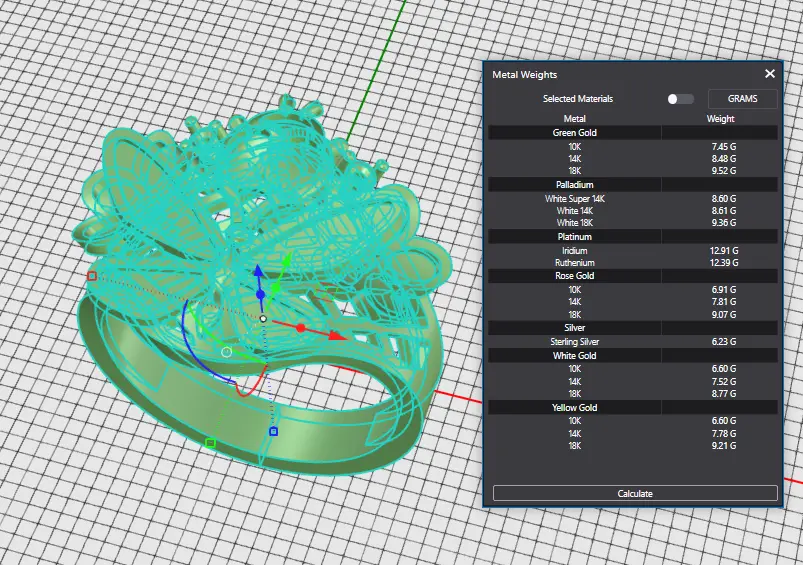The height and width of the screenshot is (565, 803).
Task: Click the GRAMS unit button
Action: [x=742, y=98]
